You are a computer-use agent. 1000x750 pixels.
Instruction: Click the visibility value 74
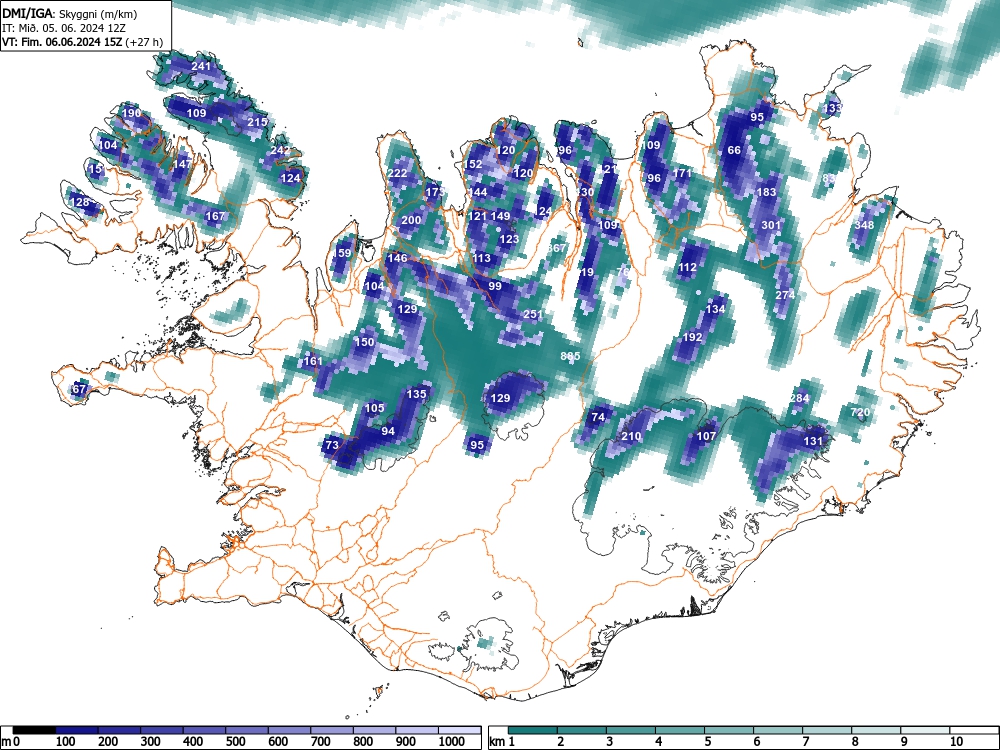click(598, 417)
